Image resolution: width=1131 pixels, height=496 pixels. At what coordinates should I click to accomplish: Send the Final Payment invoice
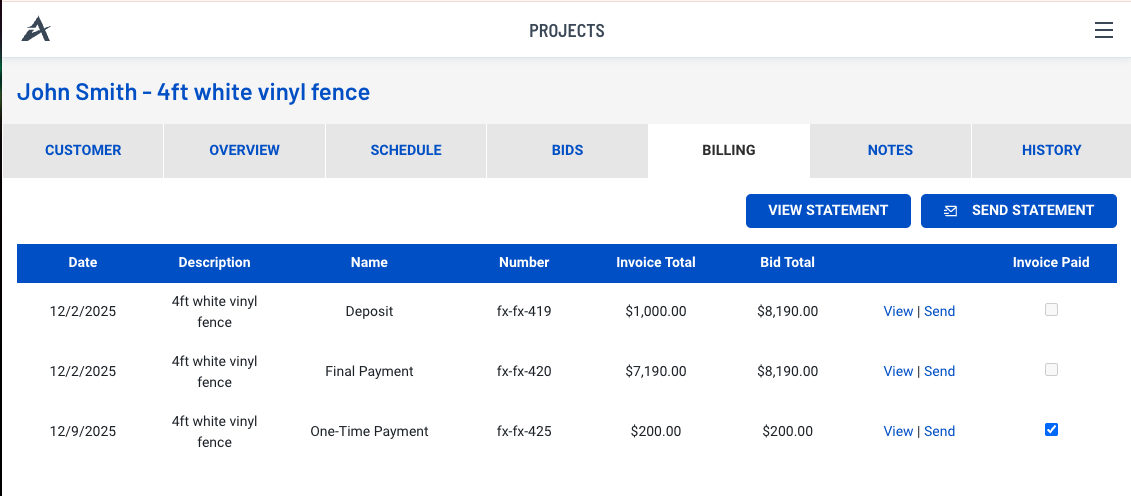coord(939,371)
